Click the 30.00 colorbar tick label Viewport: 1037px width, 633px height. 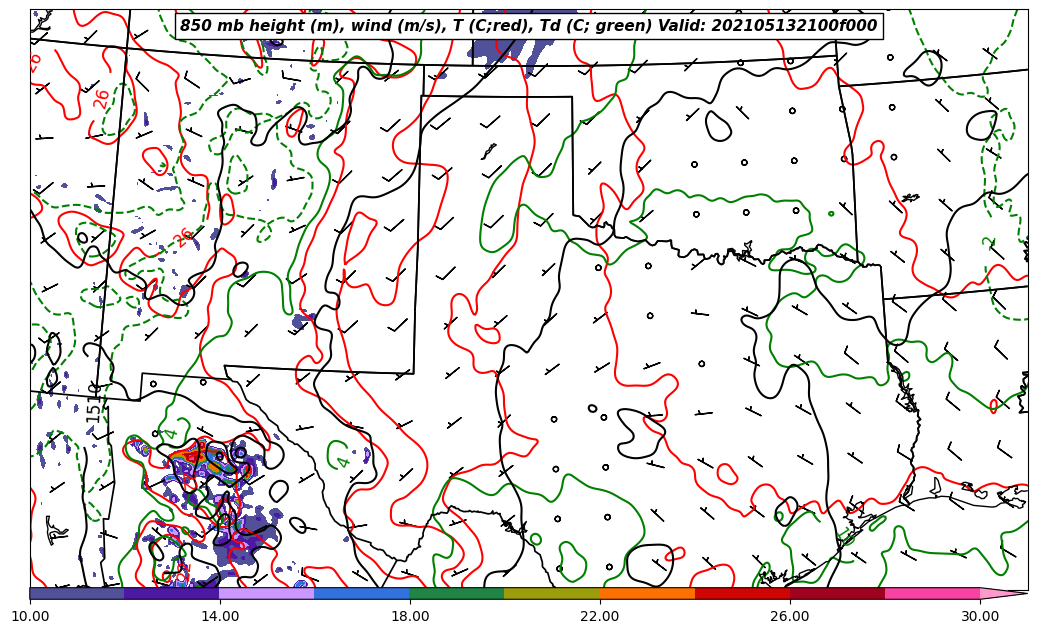[980, 616]
